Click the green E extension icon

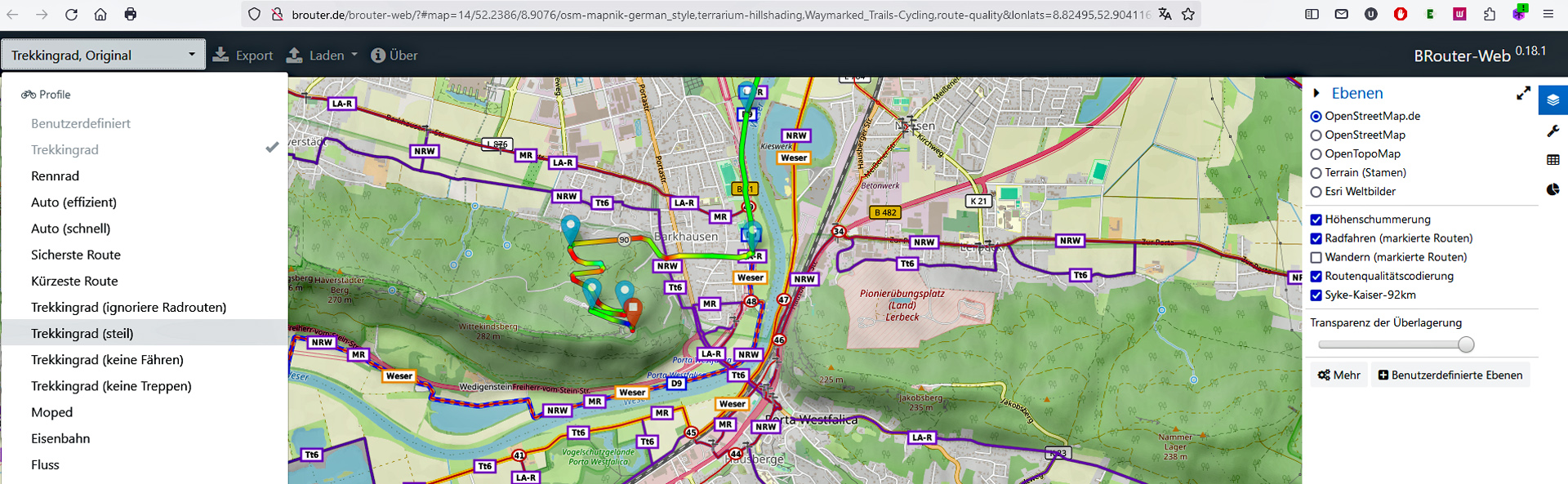click(1430, 14)
